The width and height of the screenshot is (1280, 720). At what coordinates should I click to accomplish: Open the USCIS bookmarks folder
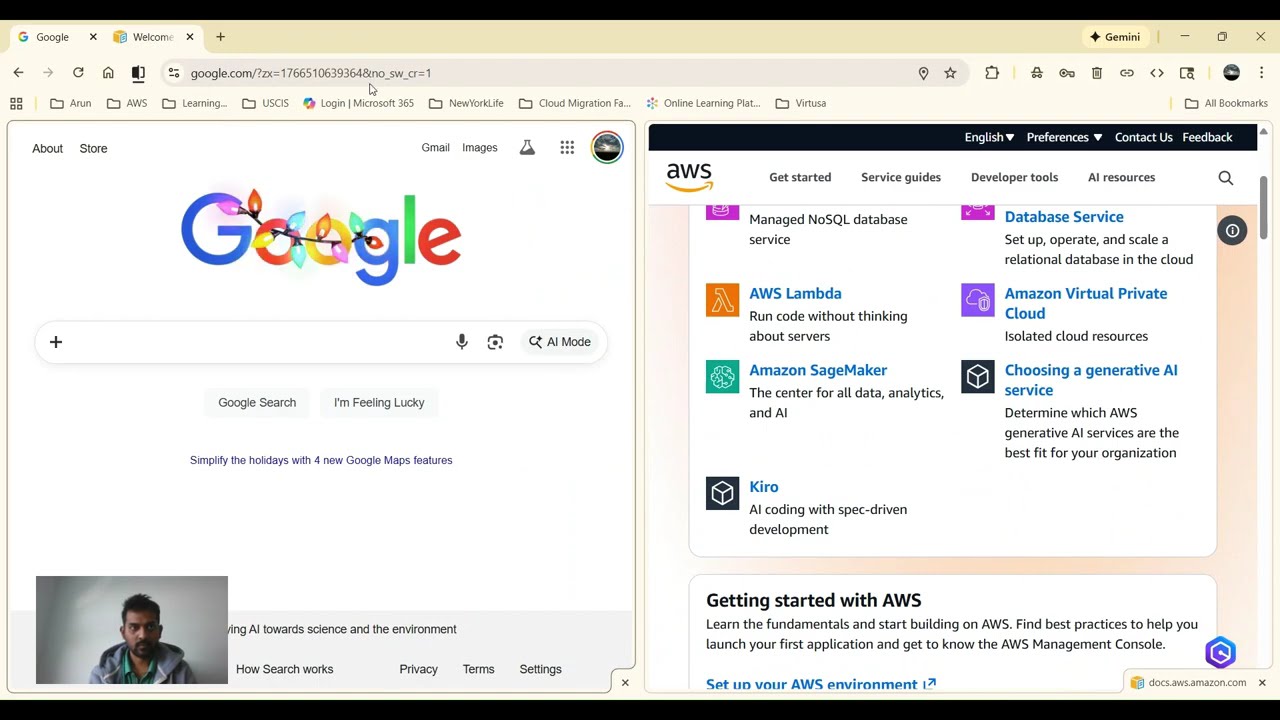click(x=266, y=103)
